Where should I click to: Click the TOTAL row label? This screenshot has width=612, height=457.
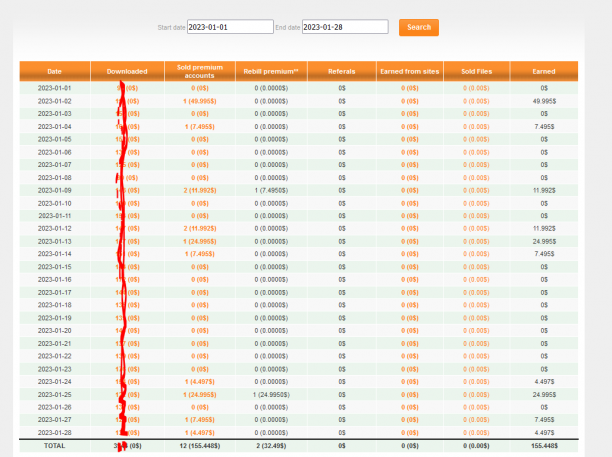coord(55,446)
